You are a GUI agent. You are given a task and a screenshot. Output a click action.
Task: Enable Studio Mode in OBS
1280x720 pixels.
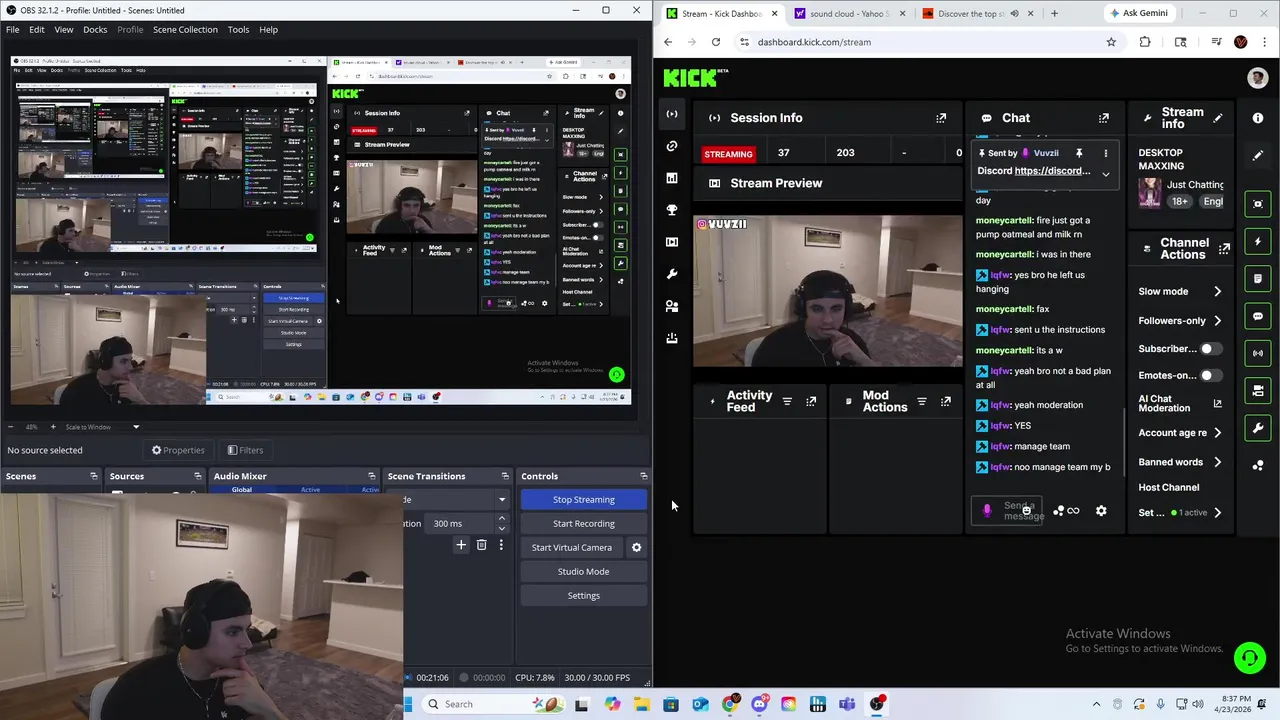click(584, 572)
